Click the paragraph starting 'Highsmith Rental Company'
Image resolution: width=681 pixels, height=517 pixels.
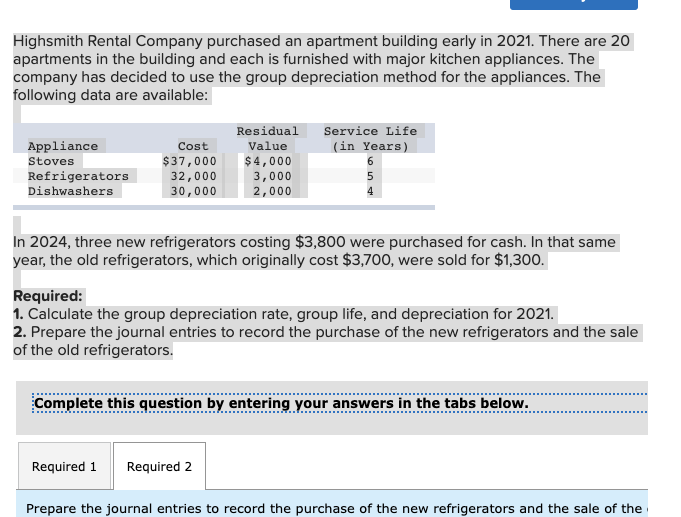coord(321,68)
